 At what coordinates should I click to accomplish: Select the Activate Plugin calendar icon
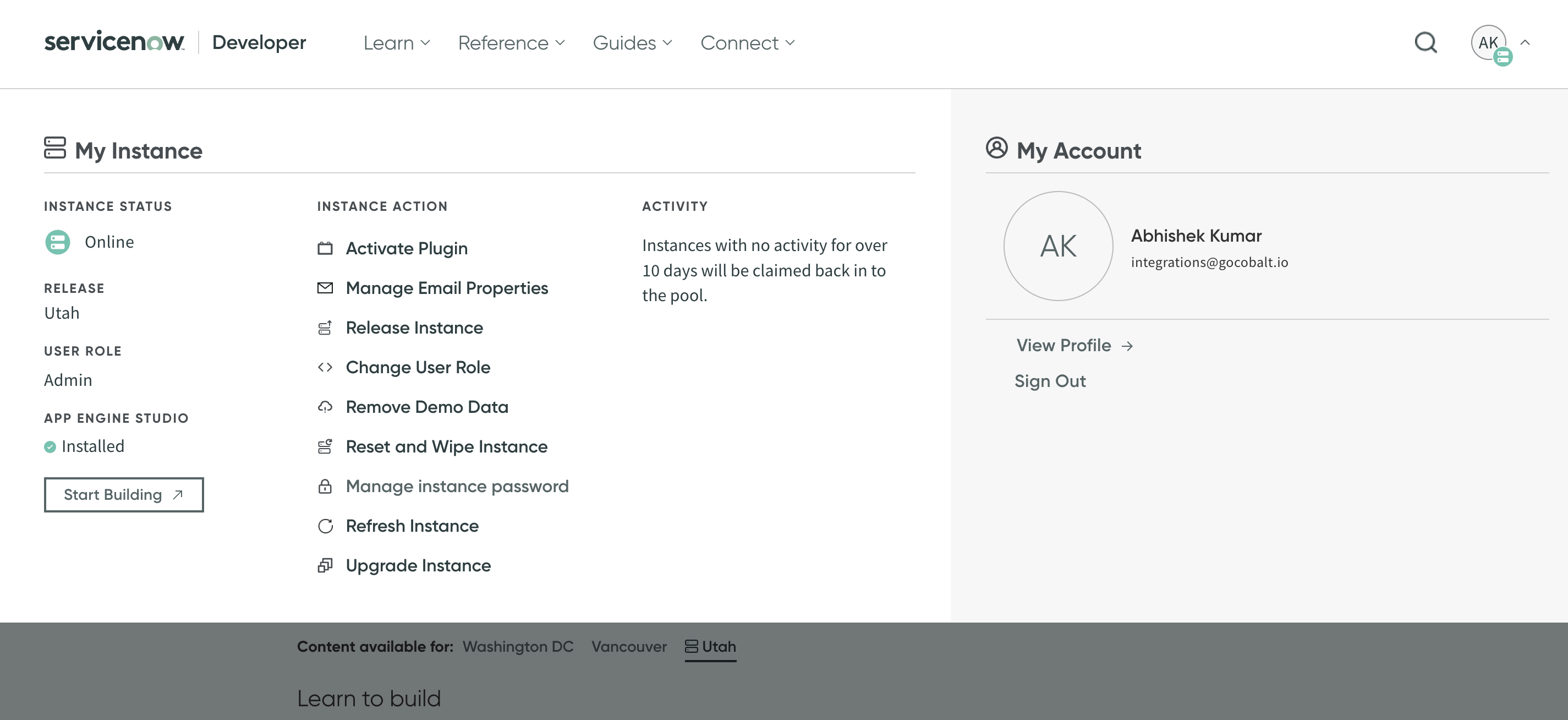[325, 248]
